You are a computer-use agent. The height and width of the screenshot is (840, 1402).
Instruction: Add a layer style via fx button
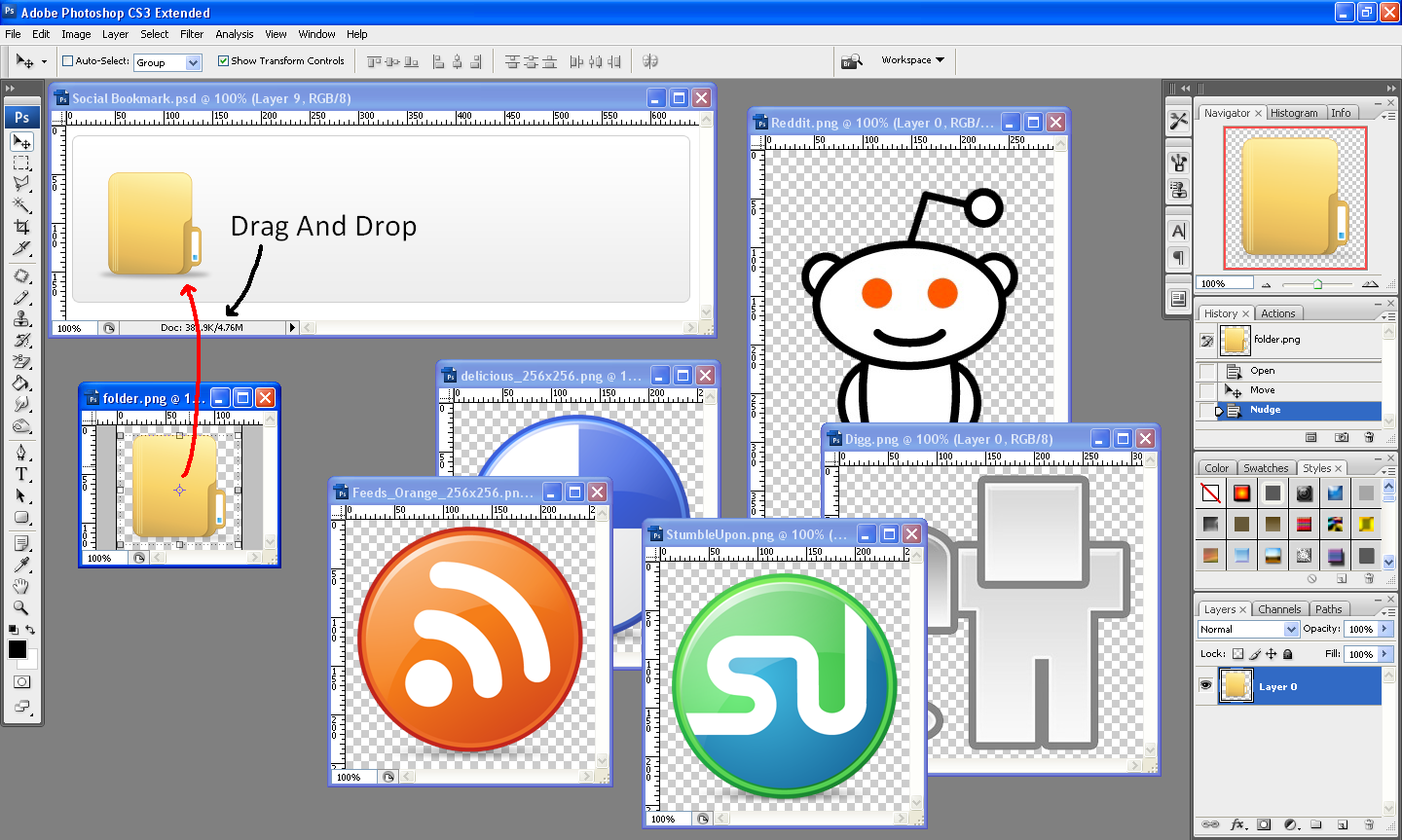[x=1238, y=824]
